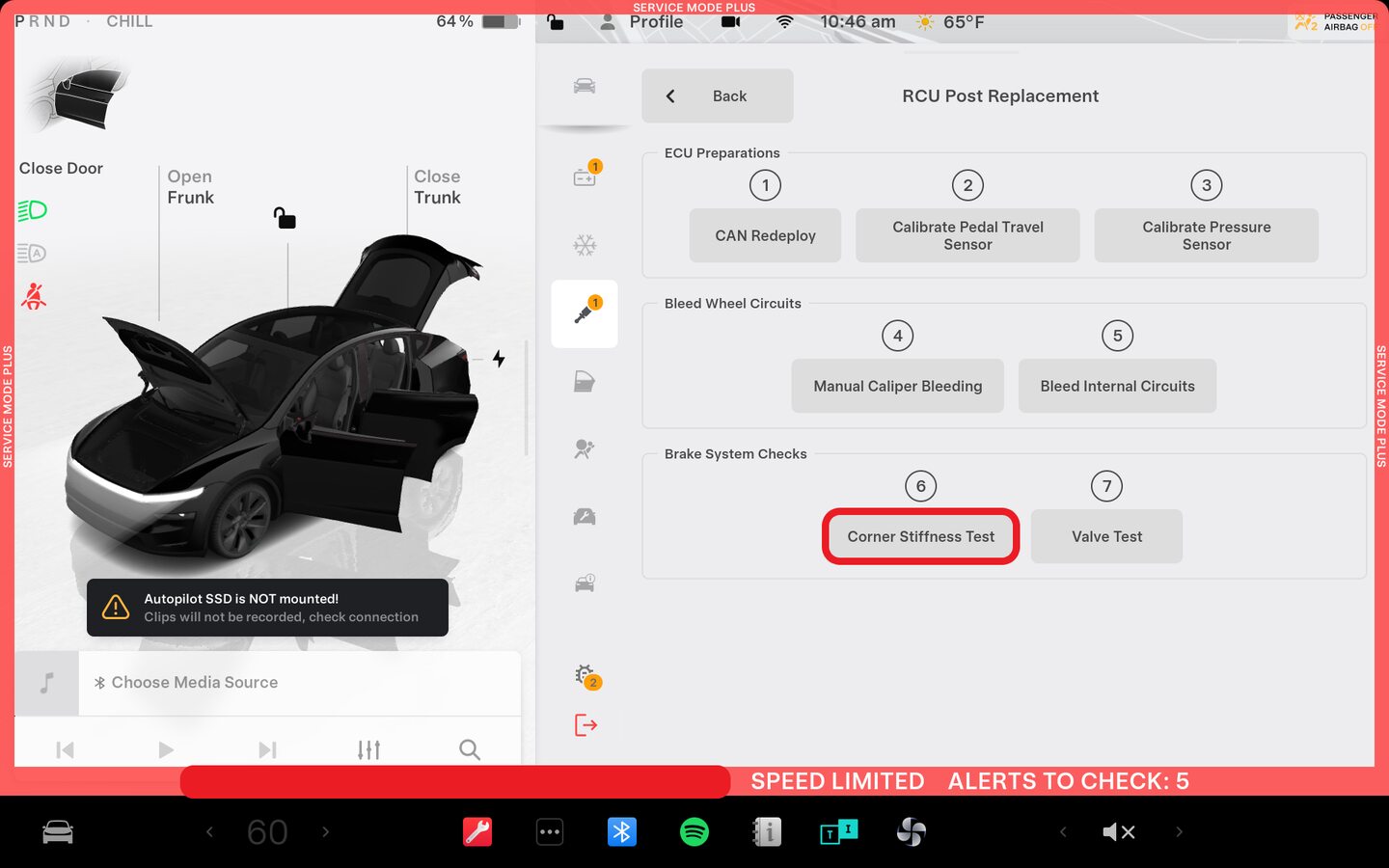Tap the Bluetooth icon in bottom bar
This screenshot has width=1389, height=868.
(x=621, y=831)
